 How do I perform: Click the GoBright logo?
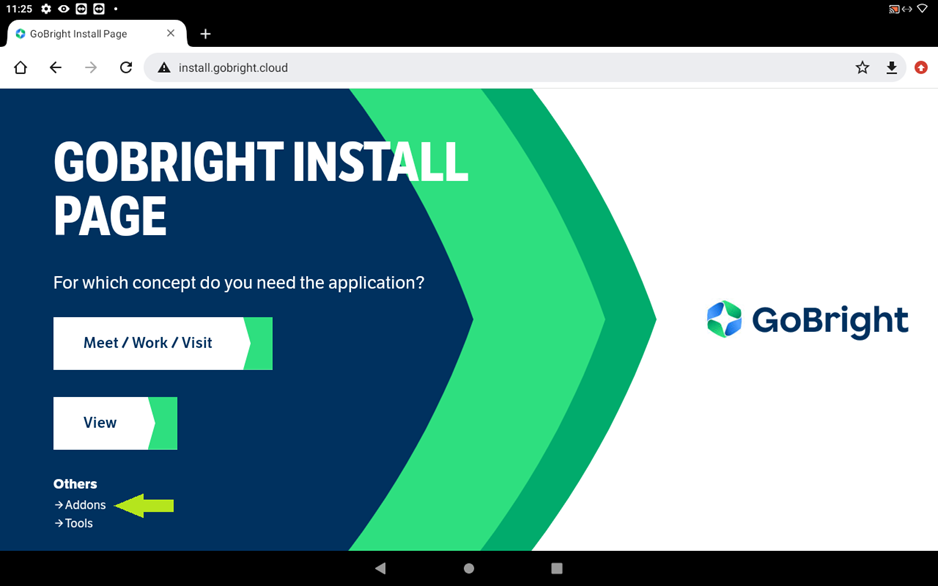[x=808, y=320]
